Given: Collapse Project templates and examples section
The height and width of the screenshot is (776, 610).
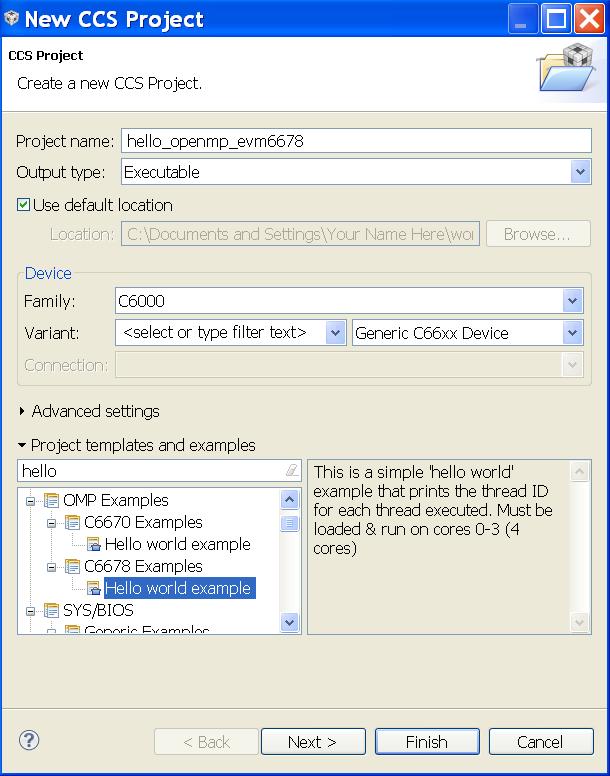Looking at the screenshot, I should click(23, 445).
